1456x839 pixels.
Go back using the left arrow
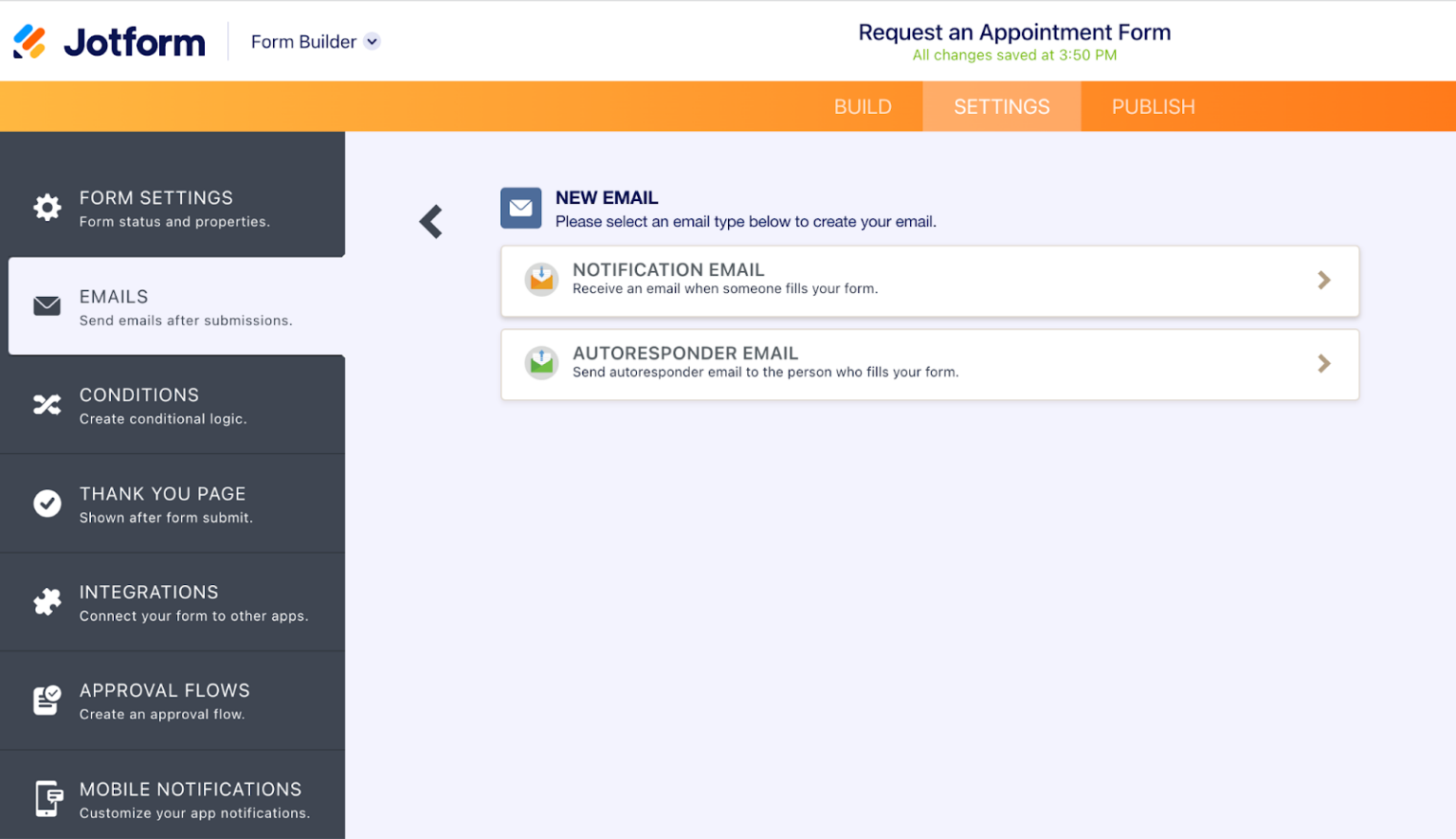[x=430, y=221]
